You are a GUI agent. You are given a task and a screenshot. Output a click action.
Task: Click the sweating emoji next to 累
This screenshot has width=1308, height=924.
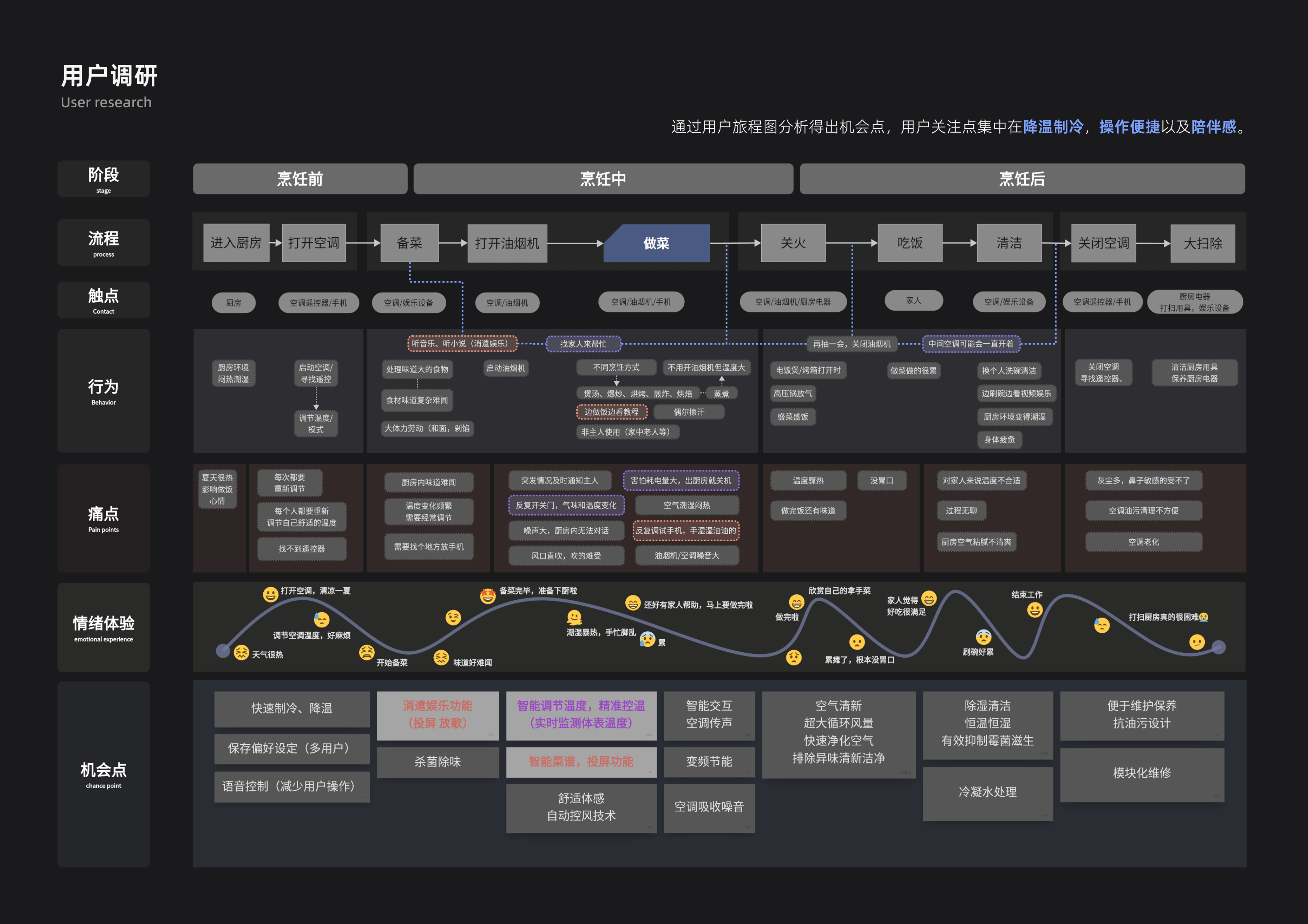tap(647, 639)
